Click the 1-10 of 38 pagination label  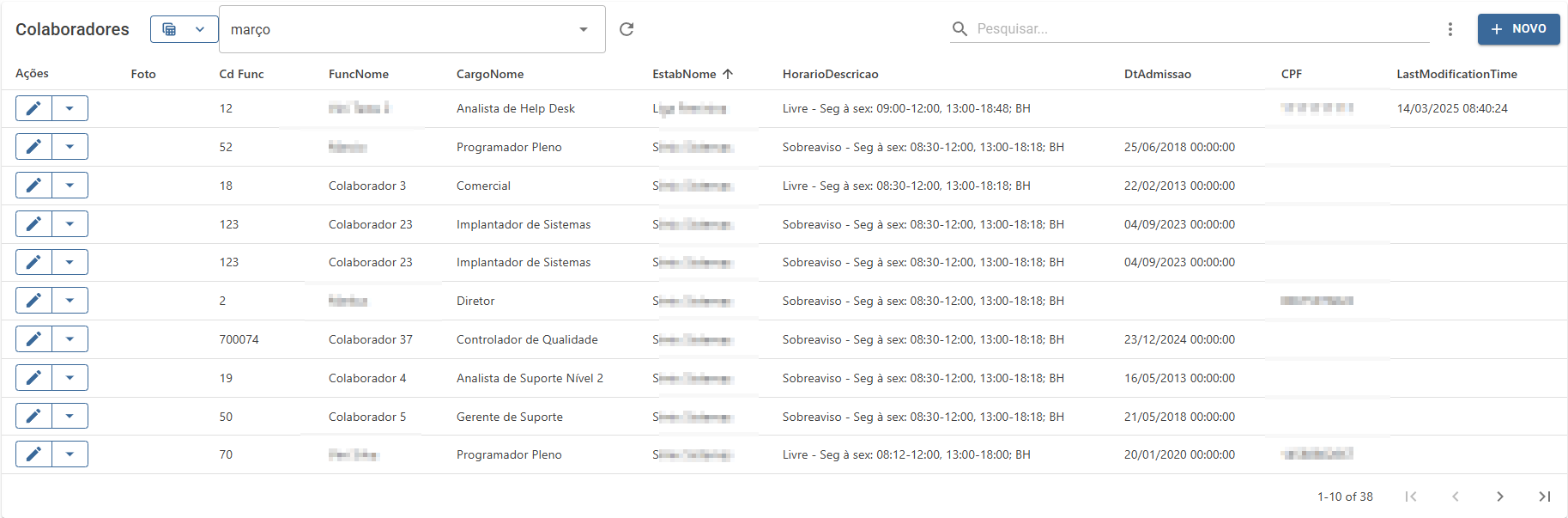[1345, 497]
